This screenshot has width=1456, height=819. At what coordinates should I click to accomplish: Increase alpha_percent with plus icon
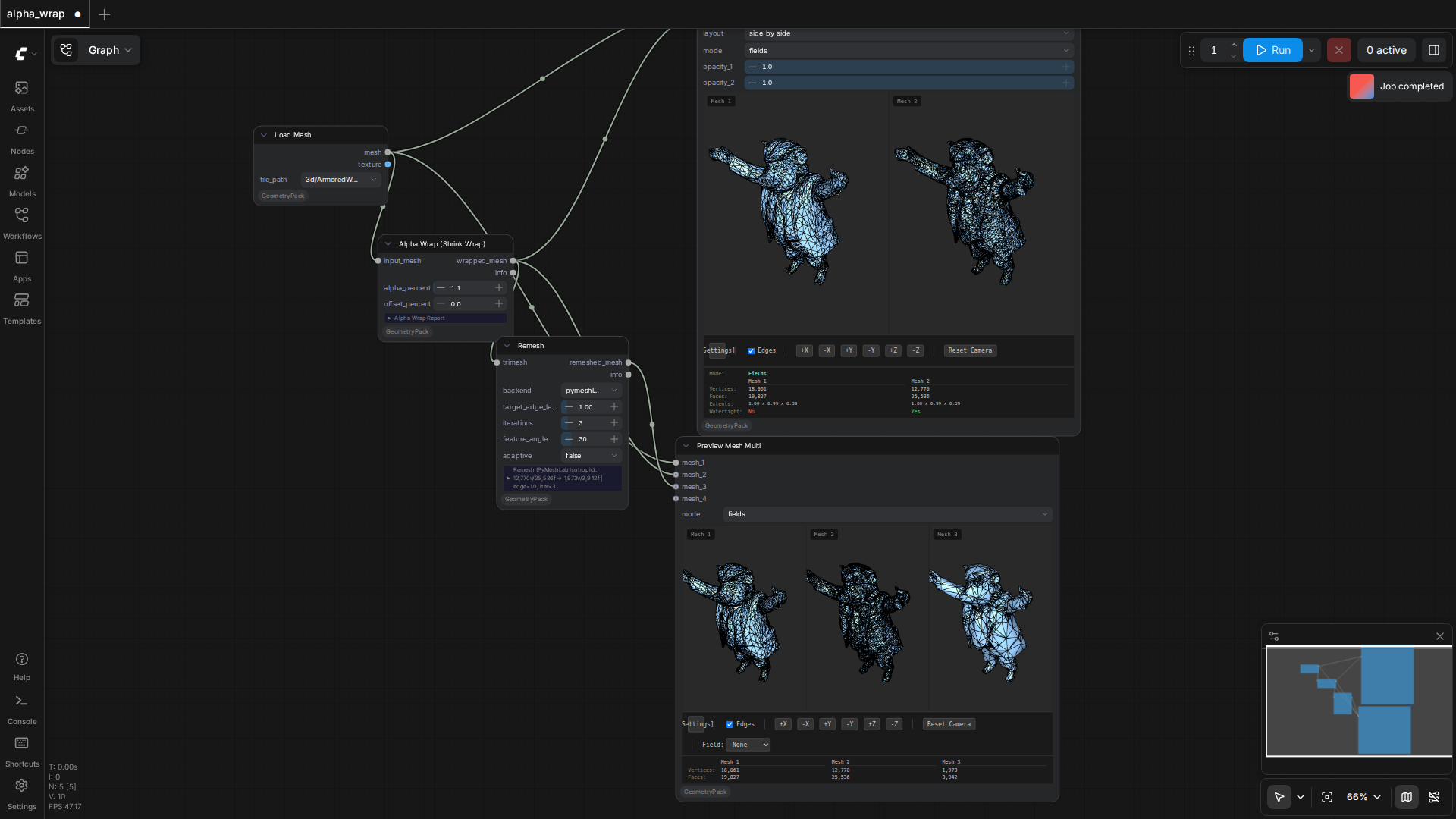[499, 288]
